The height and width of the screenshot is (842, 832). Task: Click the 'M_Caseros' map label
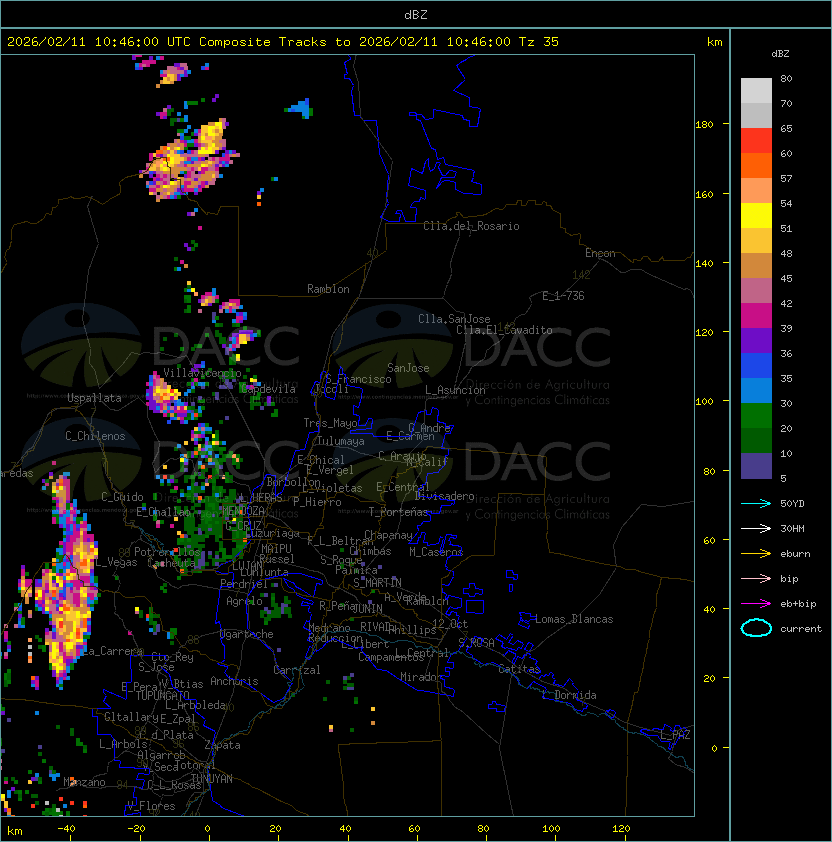point(436,552)
